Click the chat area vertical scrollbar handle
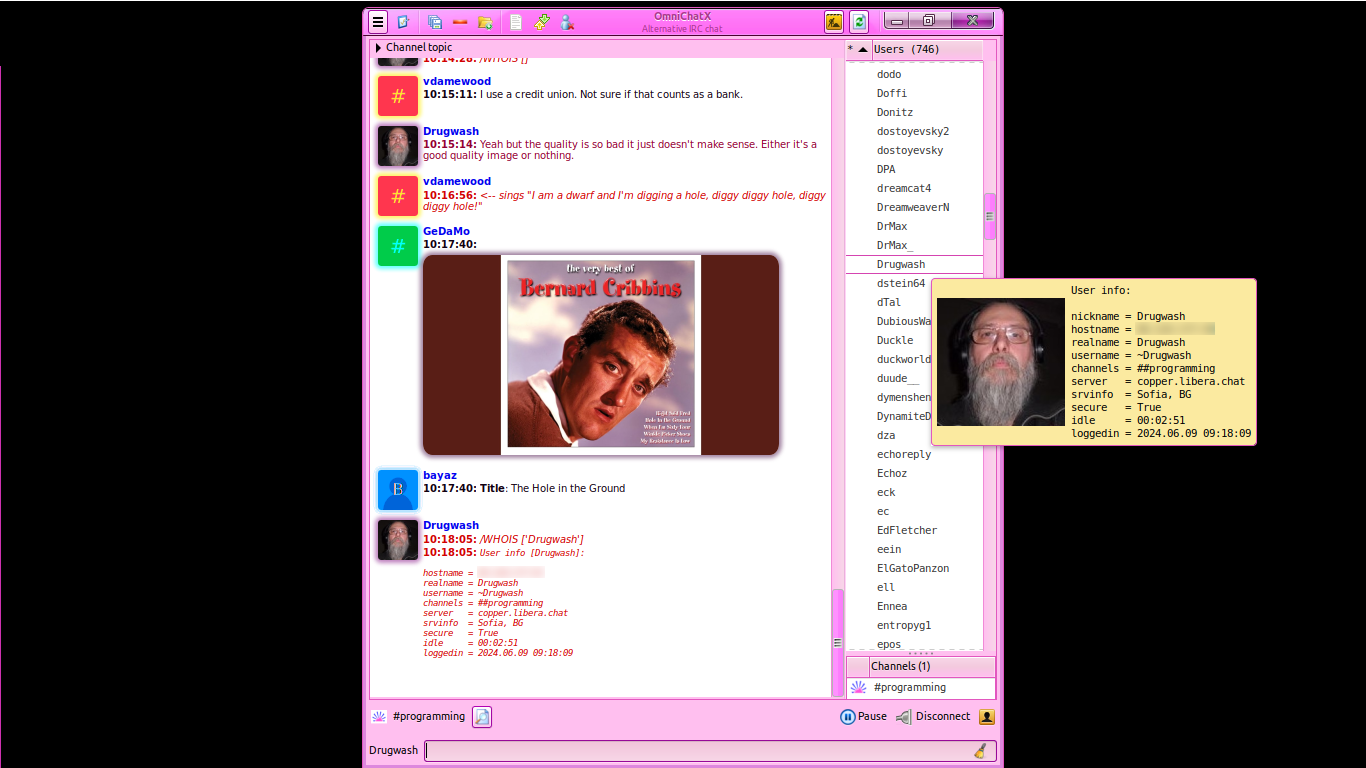The image size is (1366, 768). point(838,643)
